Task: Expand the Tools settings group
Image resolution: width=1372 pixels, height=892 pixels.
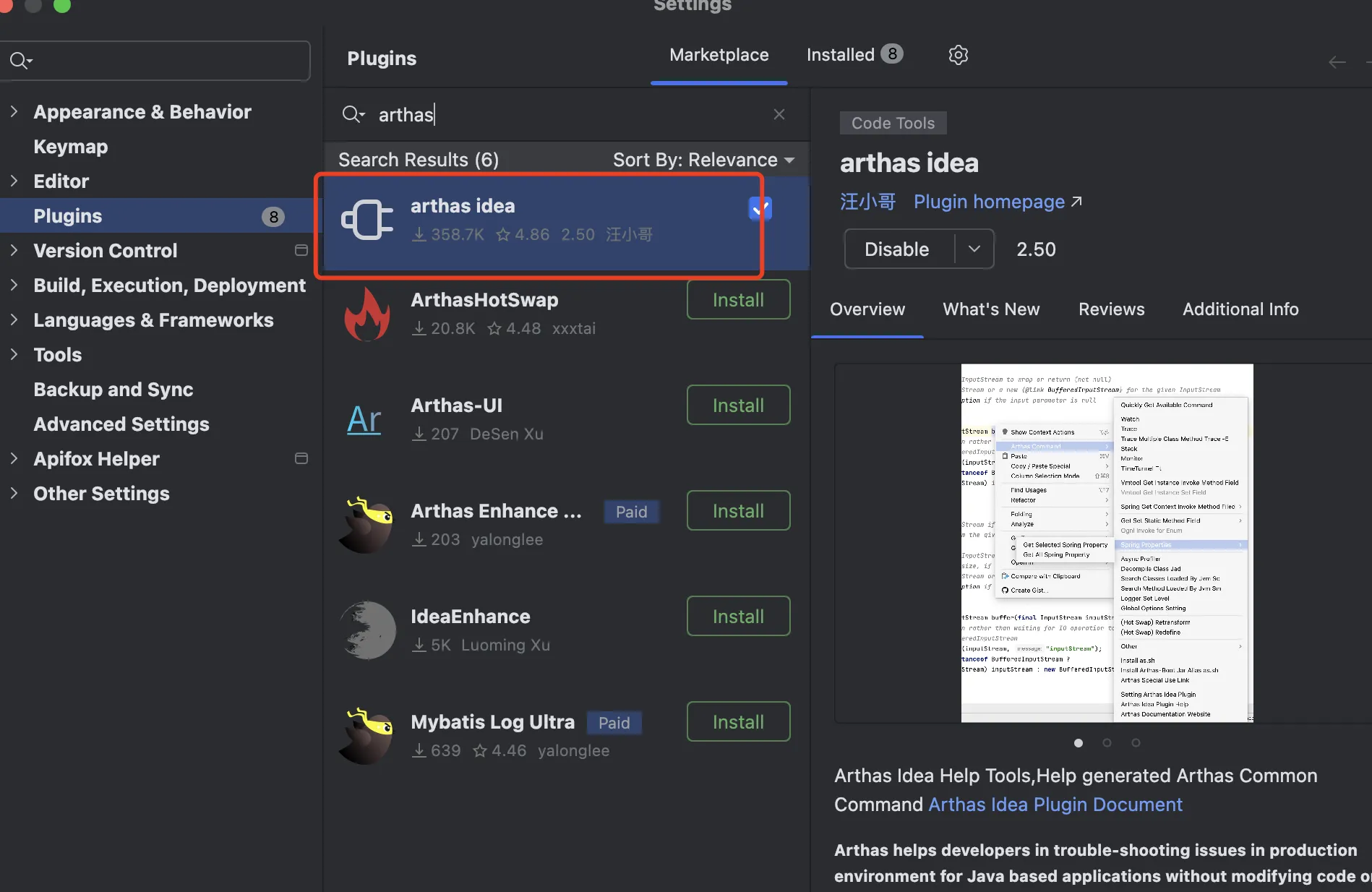Action: coord(14,354)
